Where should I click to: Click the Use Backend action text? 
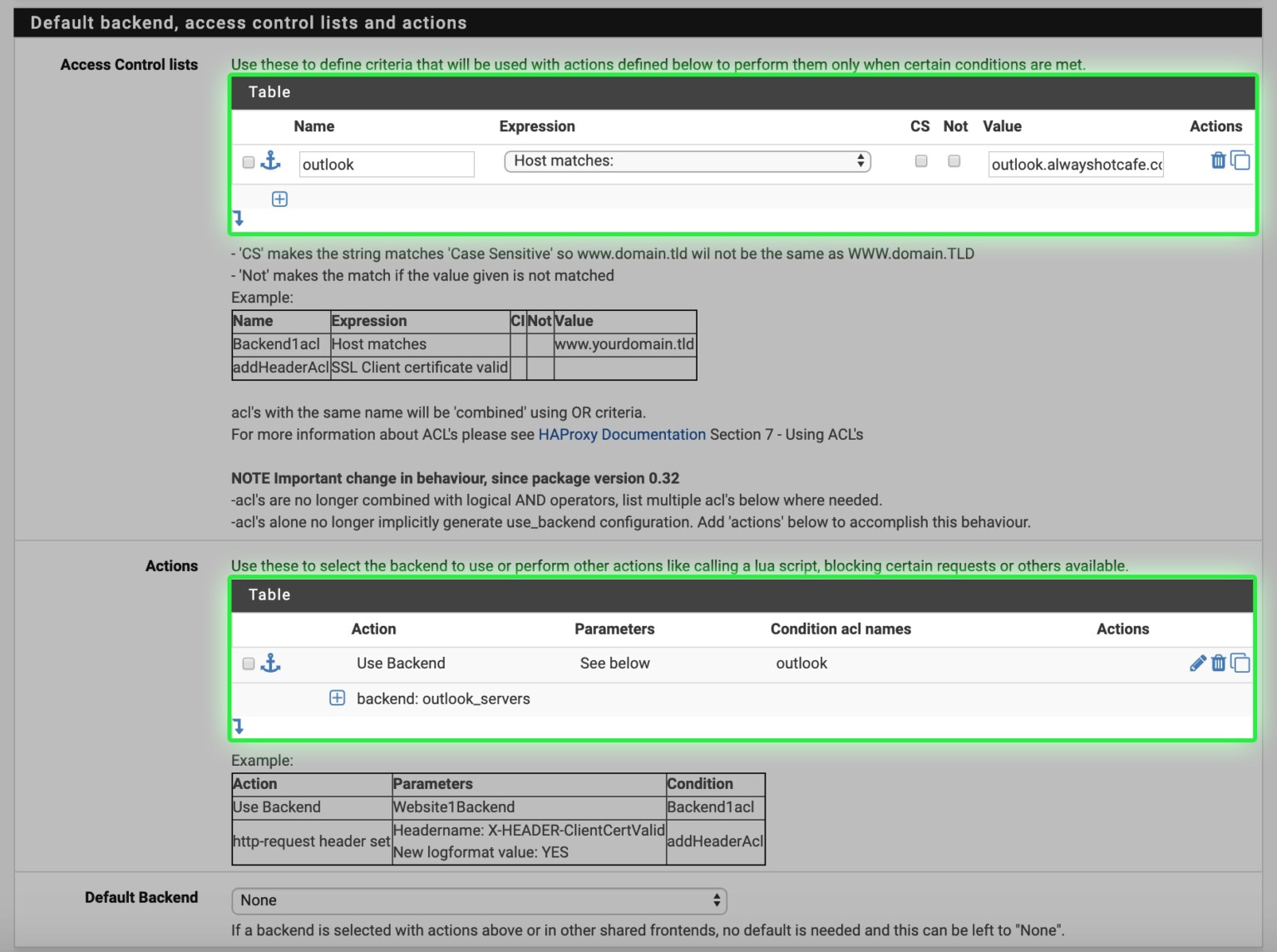click(x=401, y=663)
